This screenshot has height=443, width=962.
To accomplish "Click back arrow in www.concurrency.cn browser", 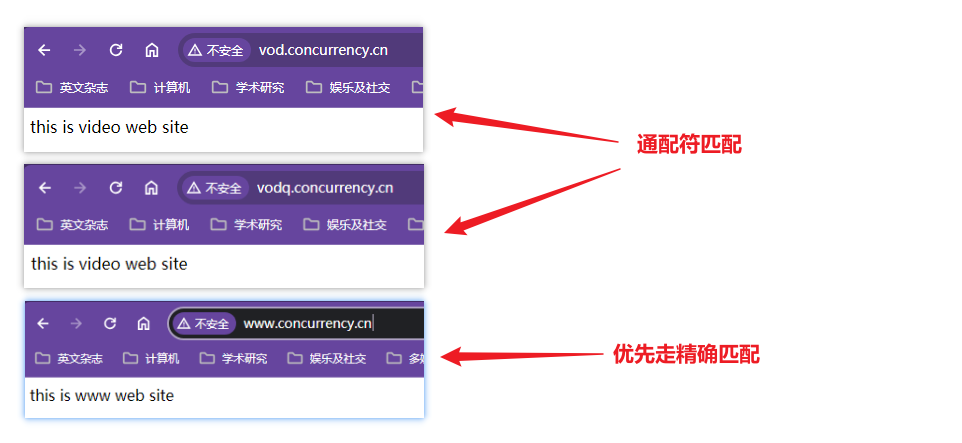I will point(42,323).
